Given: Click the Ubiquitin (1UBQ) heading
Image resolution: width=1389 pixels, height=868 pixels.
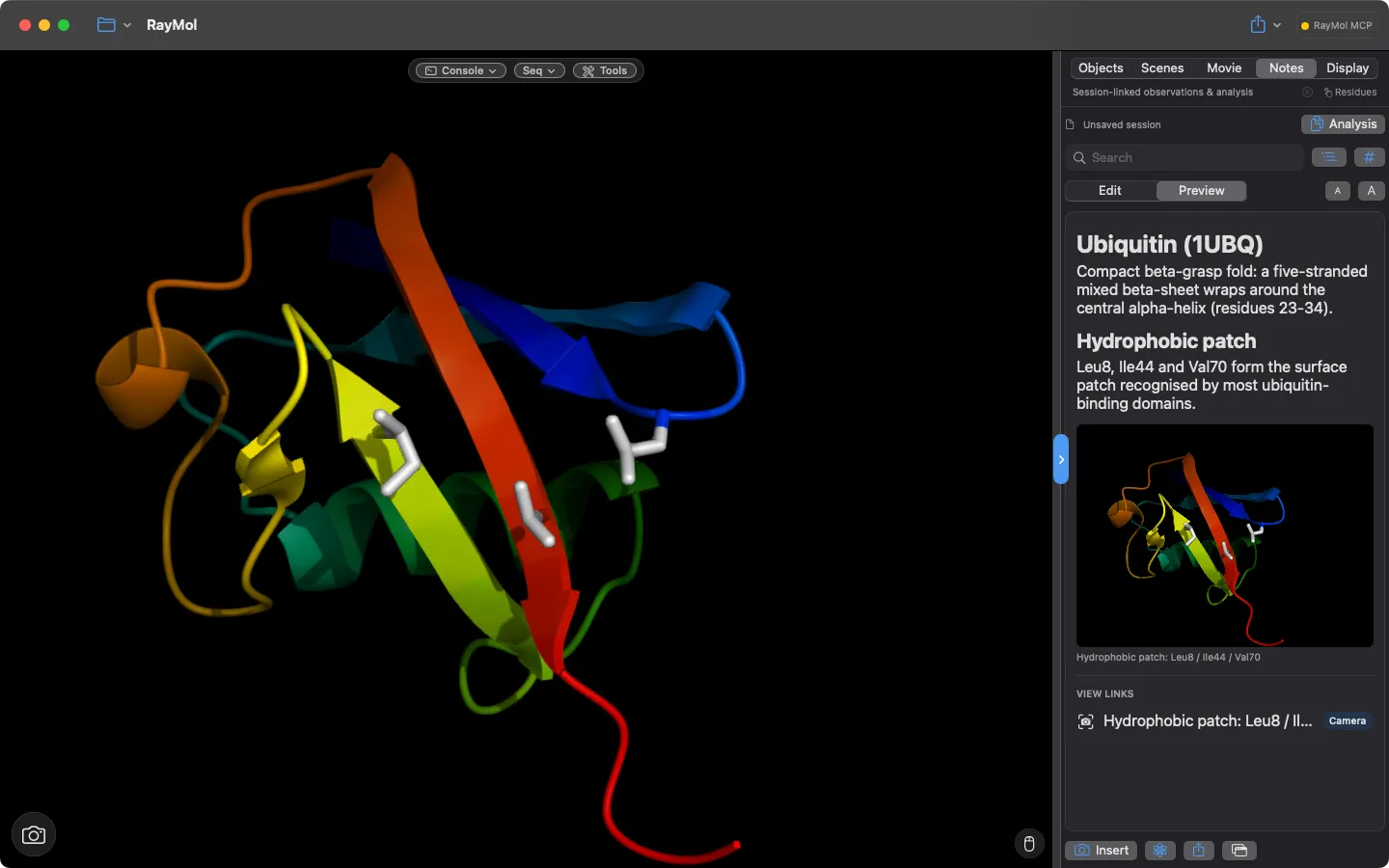Looking at the screenshot, I should tap(1169, 245).
